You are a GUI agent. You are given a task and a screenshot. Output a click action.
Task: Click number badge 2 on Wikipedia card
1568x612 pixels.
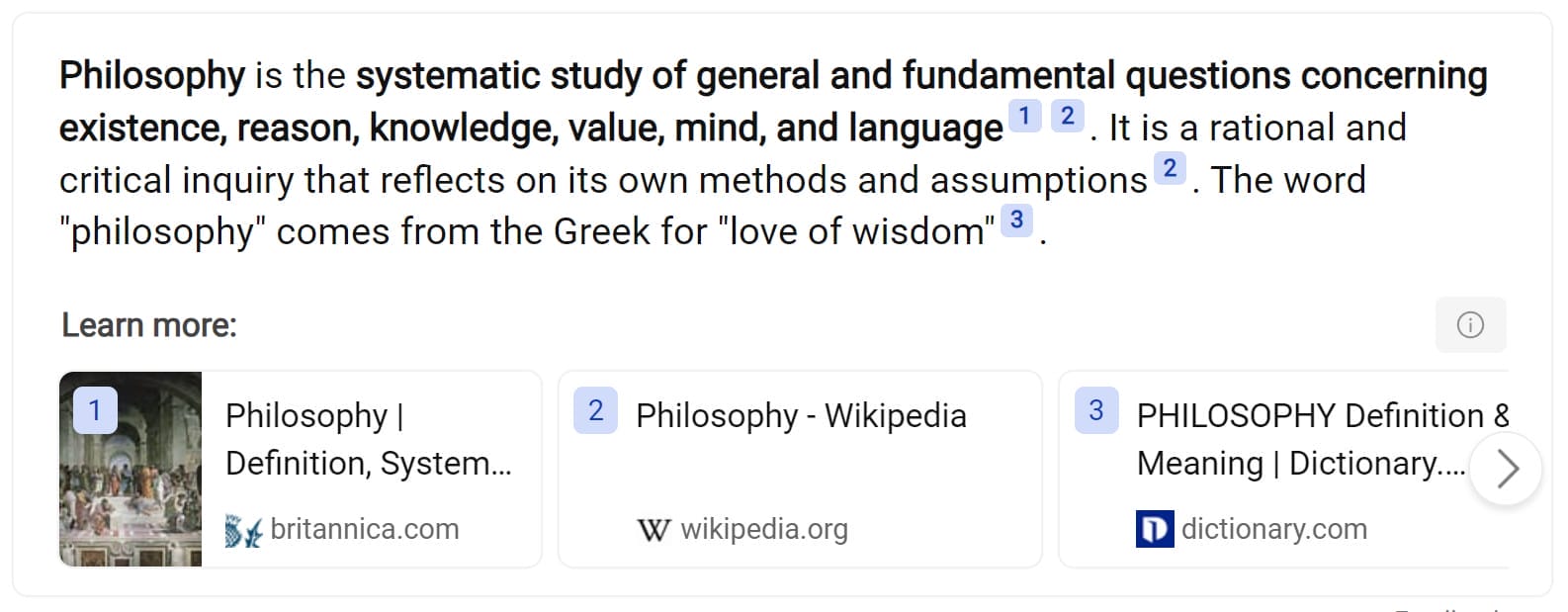click(x=595, y=410)
